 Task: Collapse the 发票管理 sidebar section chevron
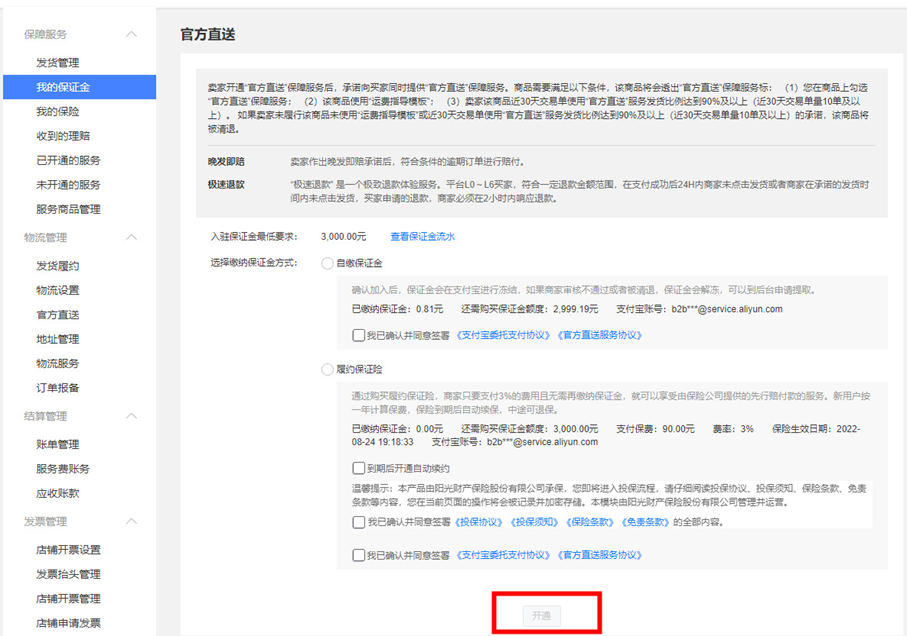coord(131,522)
